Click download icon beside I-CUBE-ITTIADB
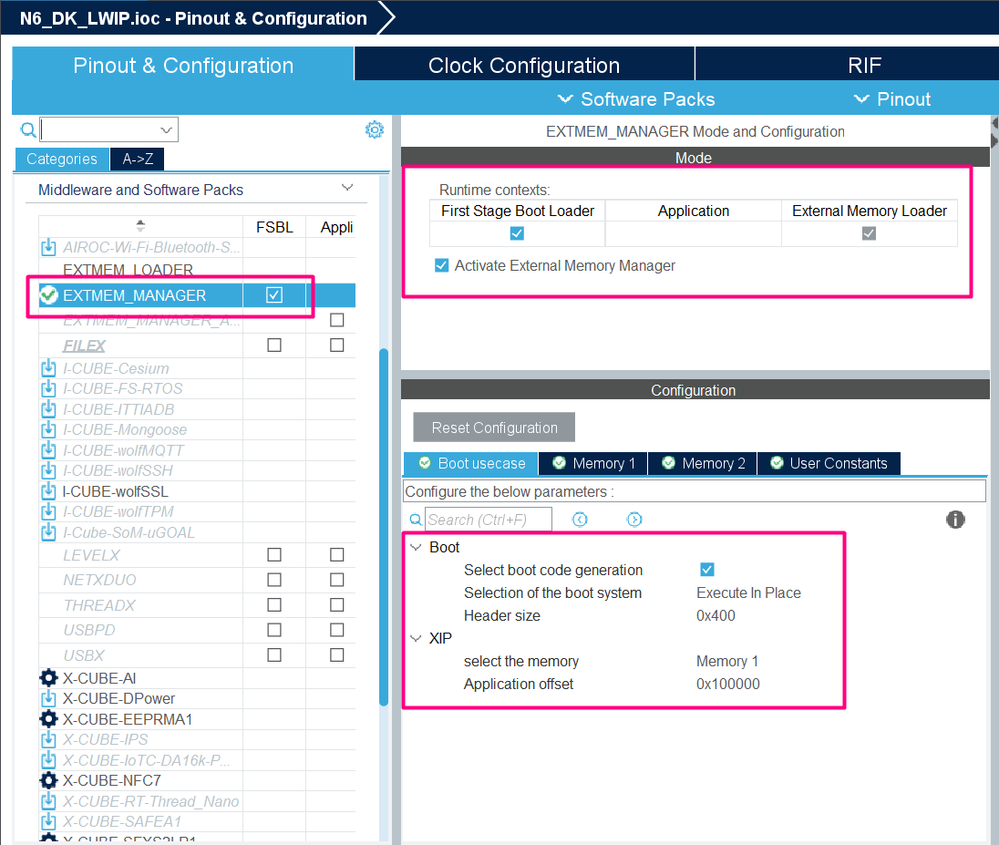The width and height of the screenshot is (999, 845). 48,408
